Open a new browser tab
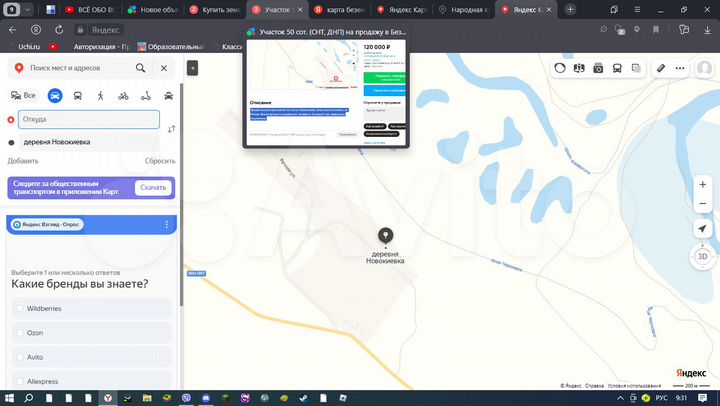 [570, 9]
